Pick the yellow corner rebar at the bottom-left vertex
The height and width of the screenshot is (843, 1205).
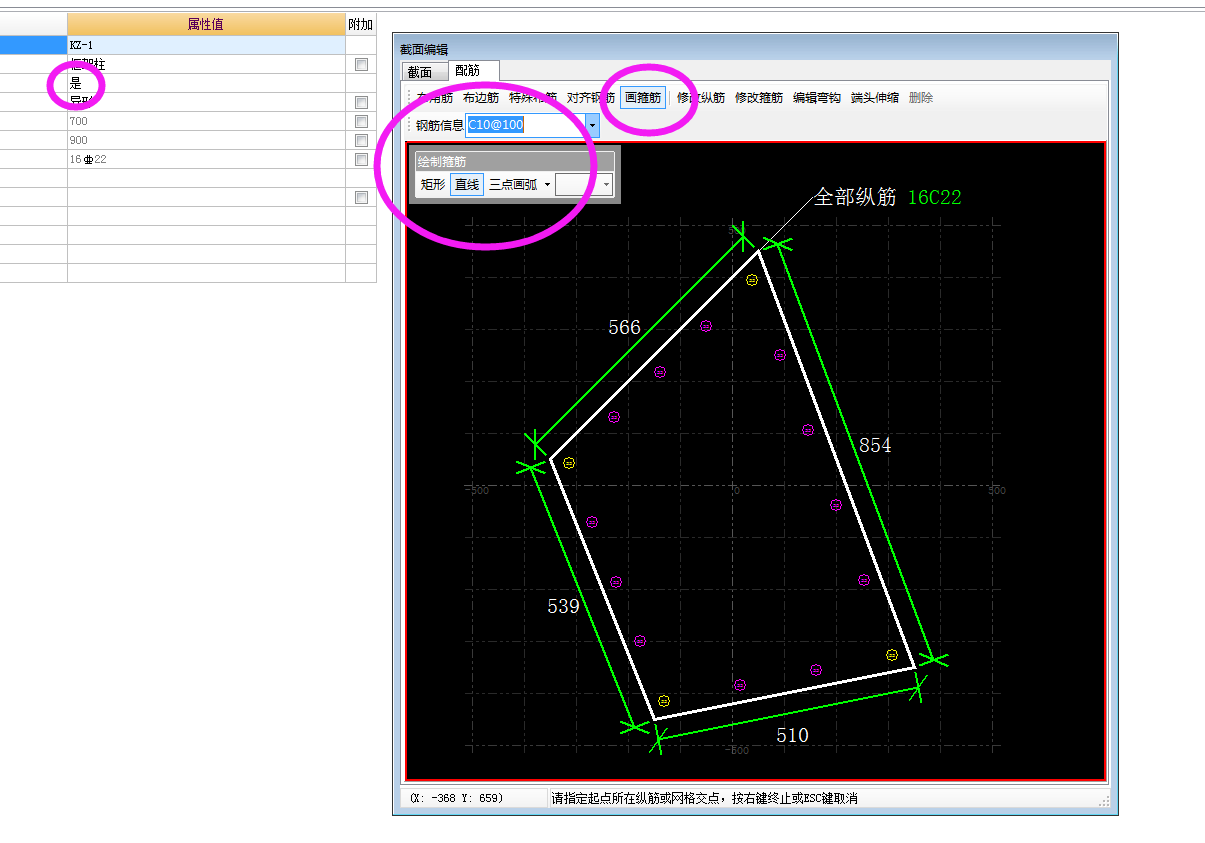pyautogui.click(x=663, y=701)
